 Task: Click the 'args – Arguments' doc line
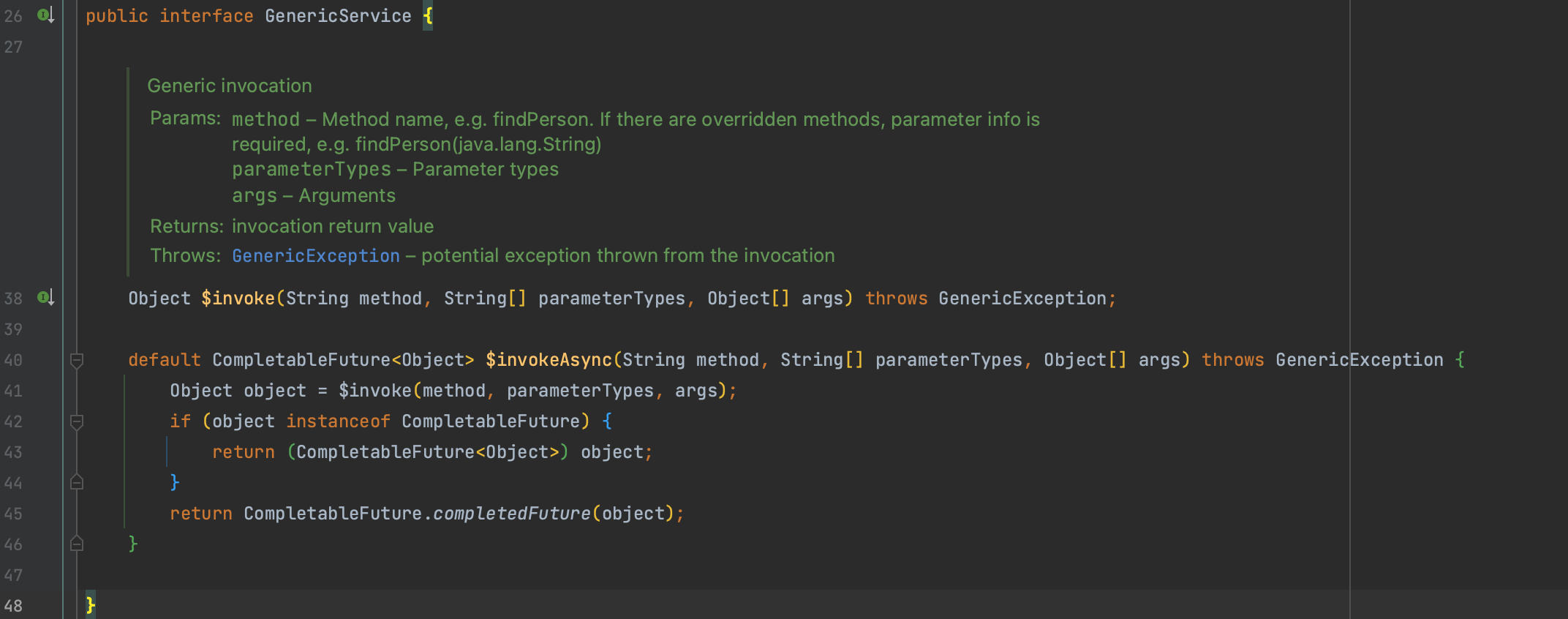[314, 196]
